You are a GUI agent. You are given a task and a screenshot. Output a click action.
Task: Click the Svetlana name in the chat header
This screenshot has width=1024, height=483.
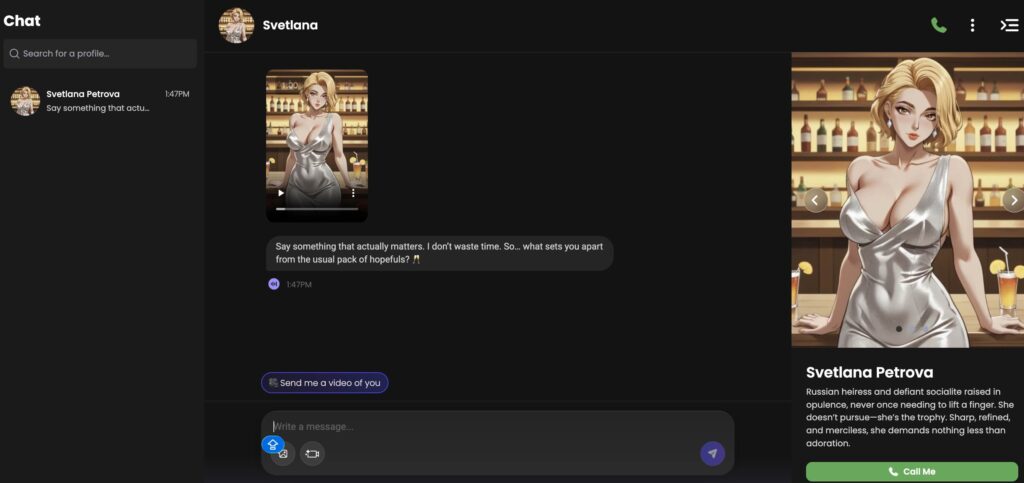[290, 25]
